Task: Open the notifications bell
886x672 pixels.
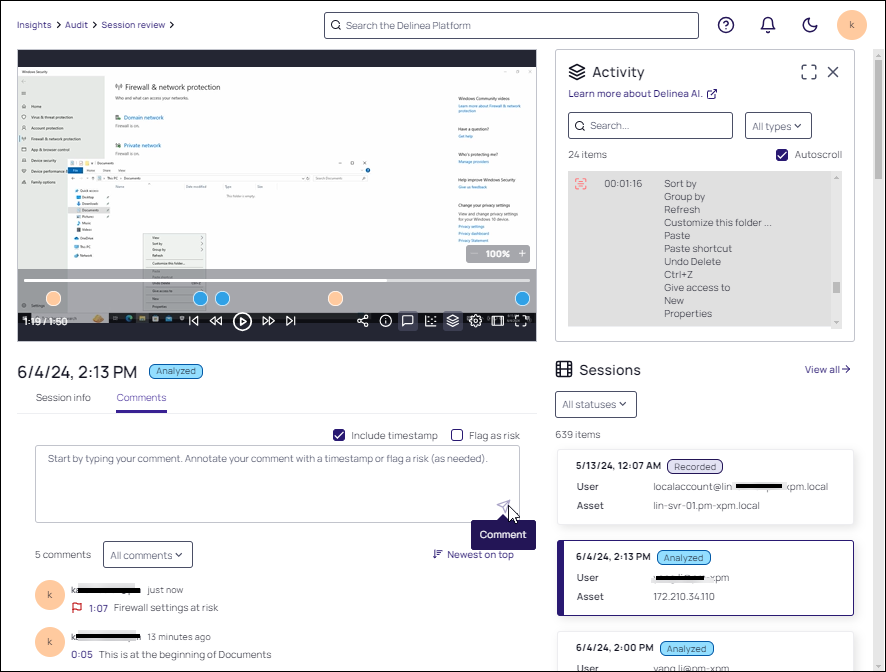Action: coord(767,25)
